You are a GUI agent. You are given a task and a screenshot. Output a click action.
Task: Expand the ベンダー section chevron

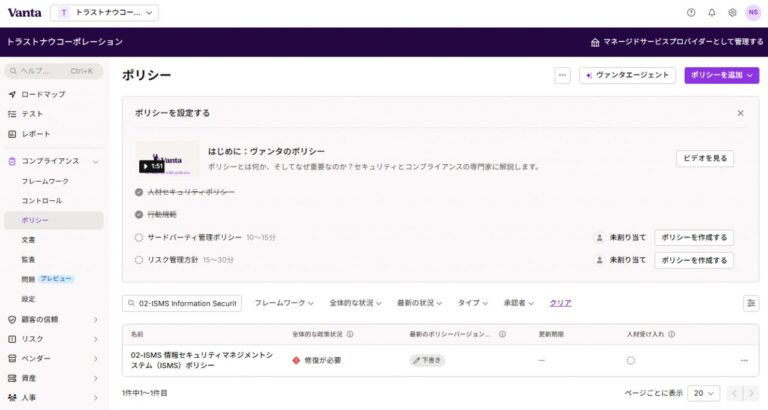[96, 359]
